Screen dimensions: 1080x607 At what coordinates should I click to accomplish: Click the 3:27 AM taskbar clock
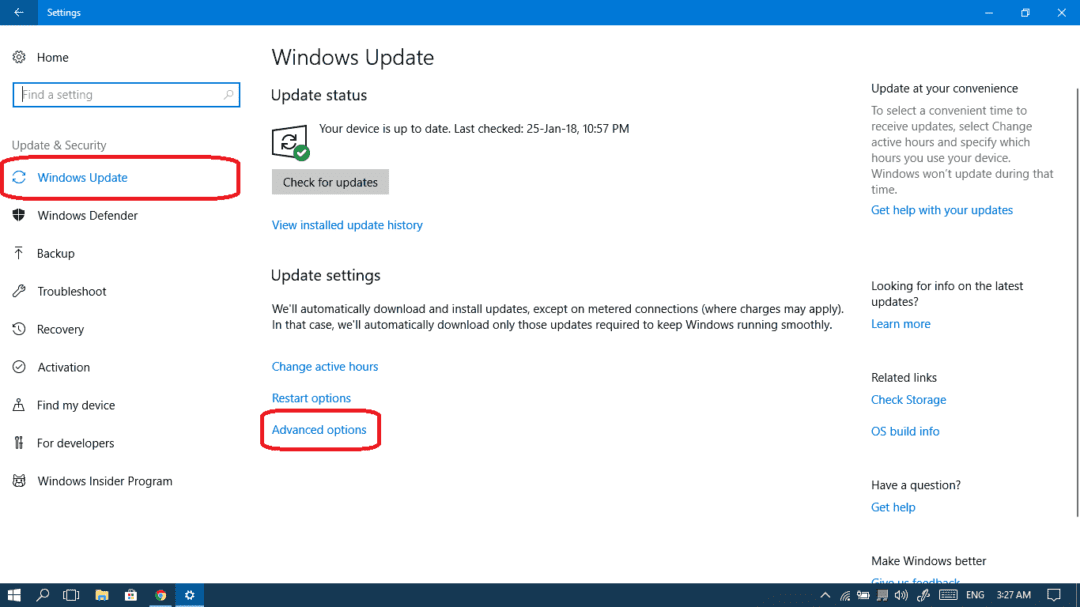coord(1013,595)
